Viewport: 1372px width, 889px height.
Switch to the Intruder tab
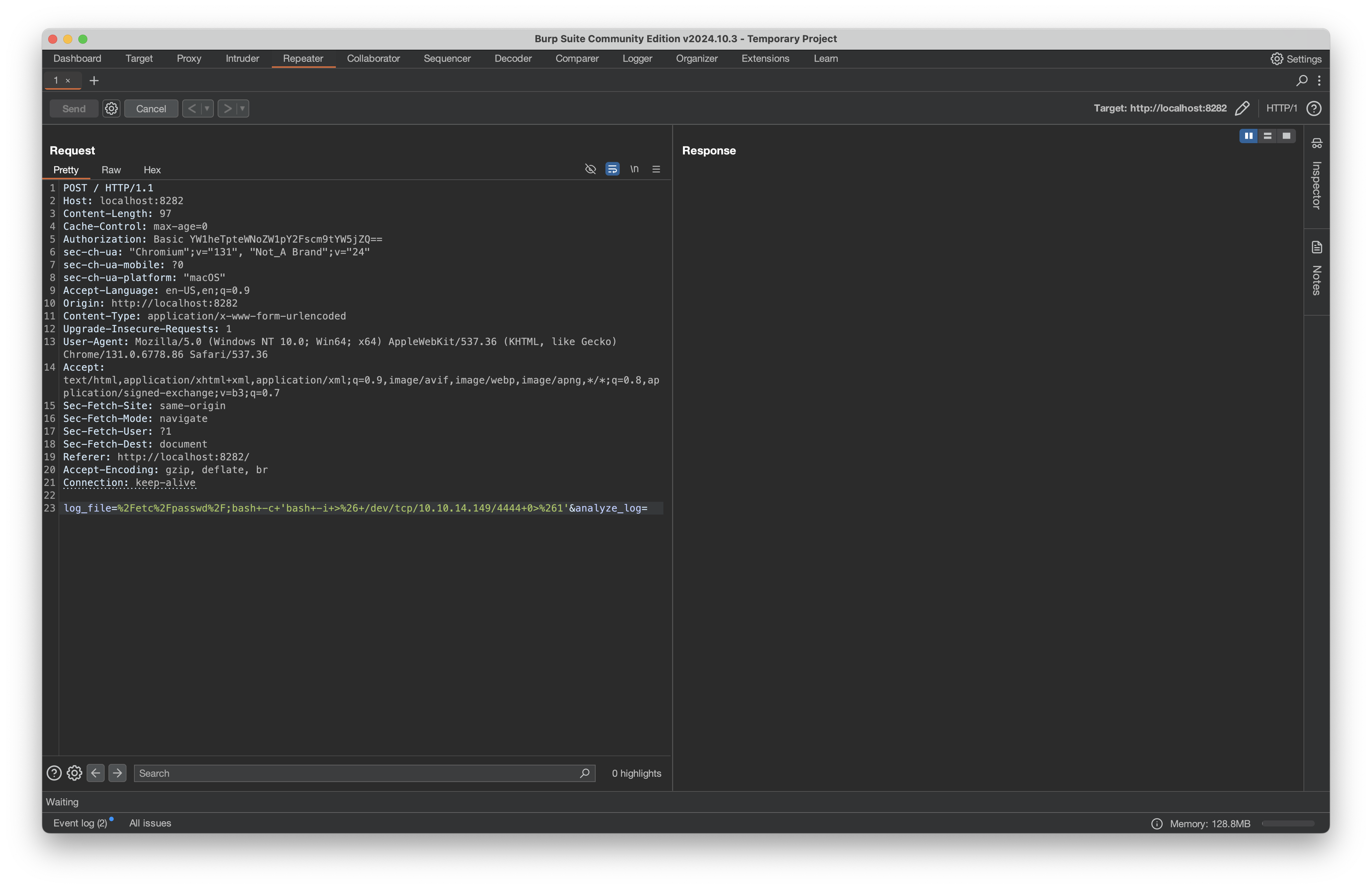[x=242, y=58]
